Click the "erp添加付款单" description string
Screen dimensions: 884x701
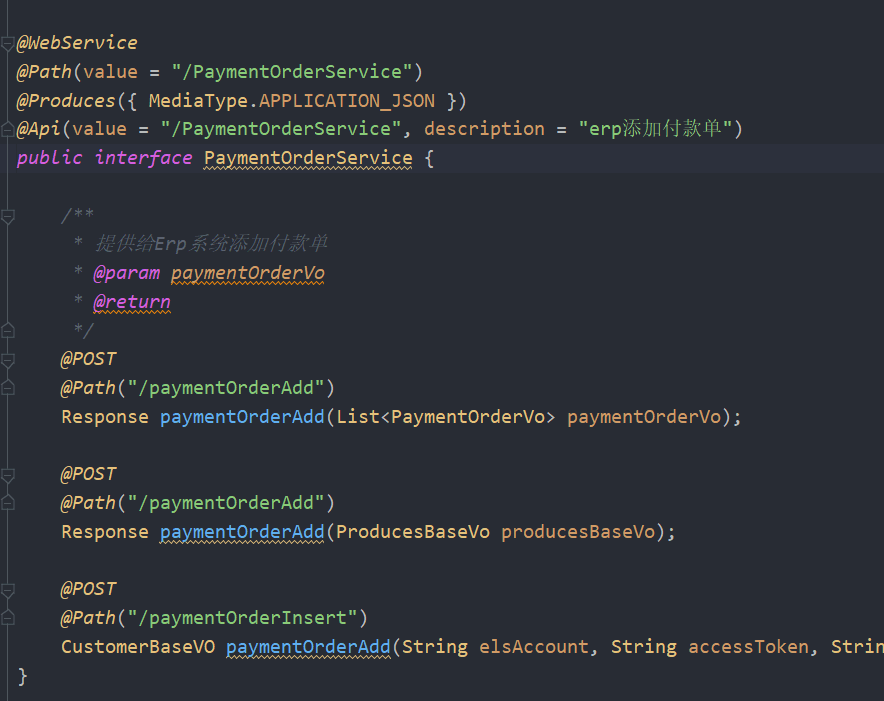[656, 129]
